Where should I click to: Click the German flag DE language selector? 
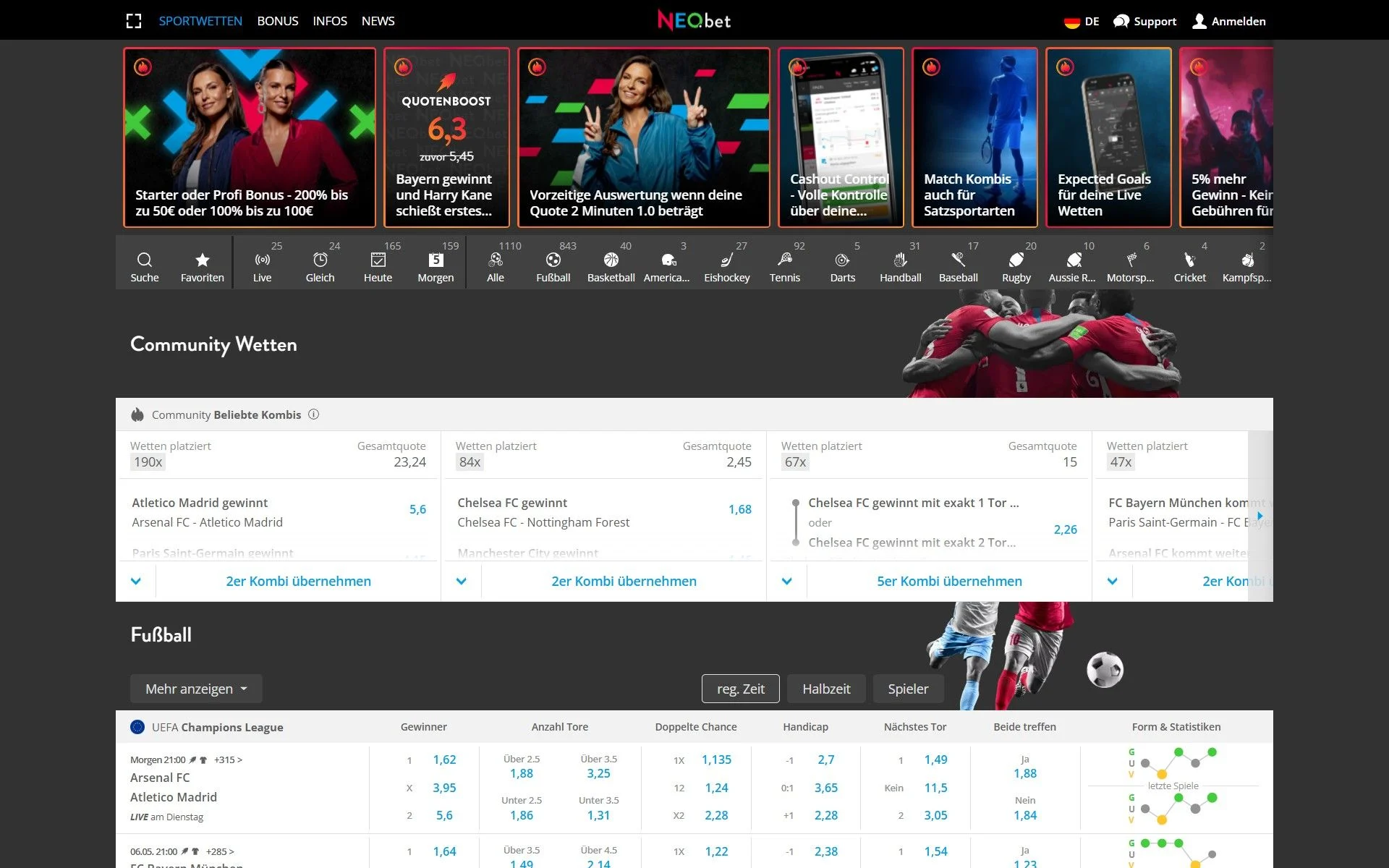(x=1082, y=22)
